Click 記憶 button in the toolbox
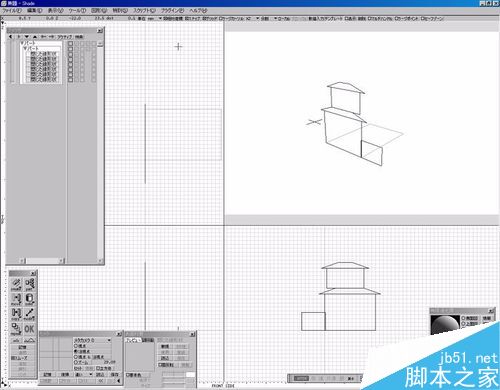500x390 pixels. (22, 347)
